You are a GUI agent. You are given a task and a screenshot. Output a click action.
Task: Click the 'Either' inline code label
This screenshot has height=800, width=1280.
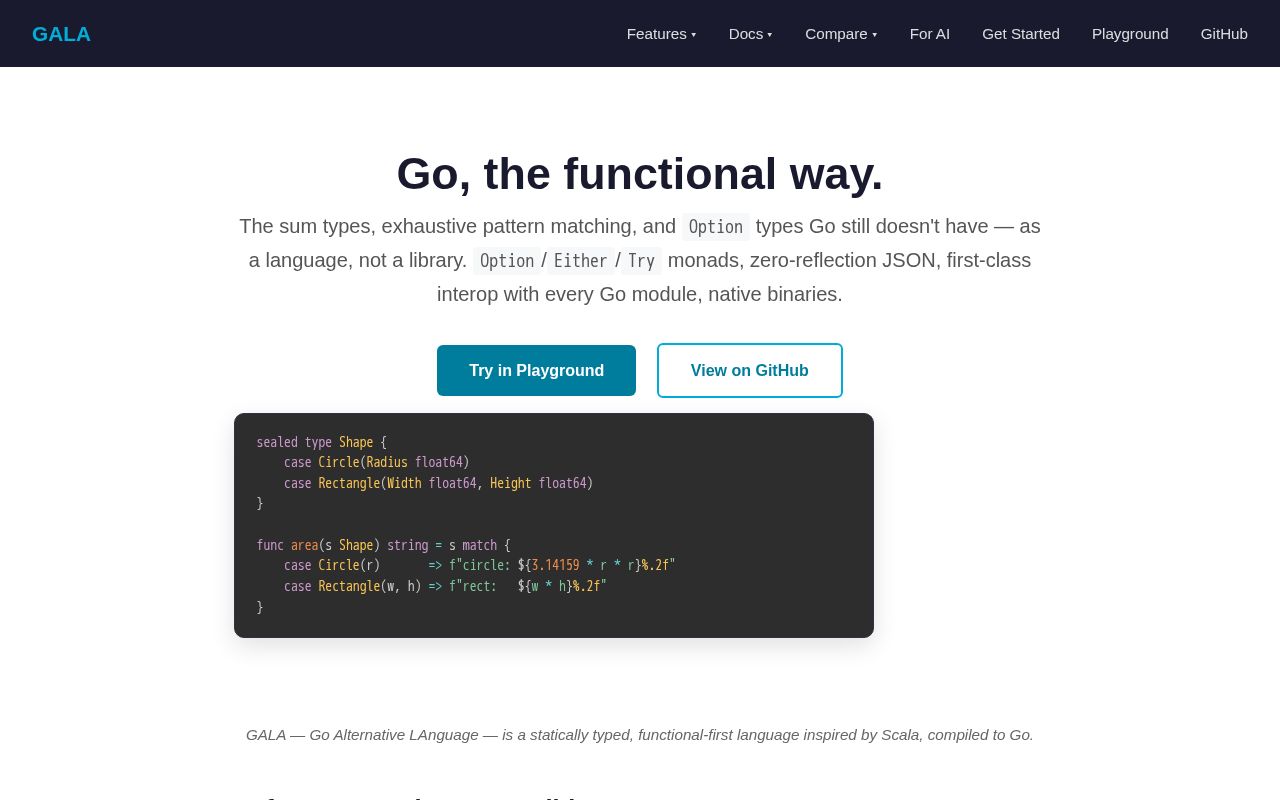pyautogui.click(x=580, y=261)
